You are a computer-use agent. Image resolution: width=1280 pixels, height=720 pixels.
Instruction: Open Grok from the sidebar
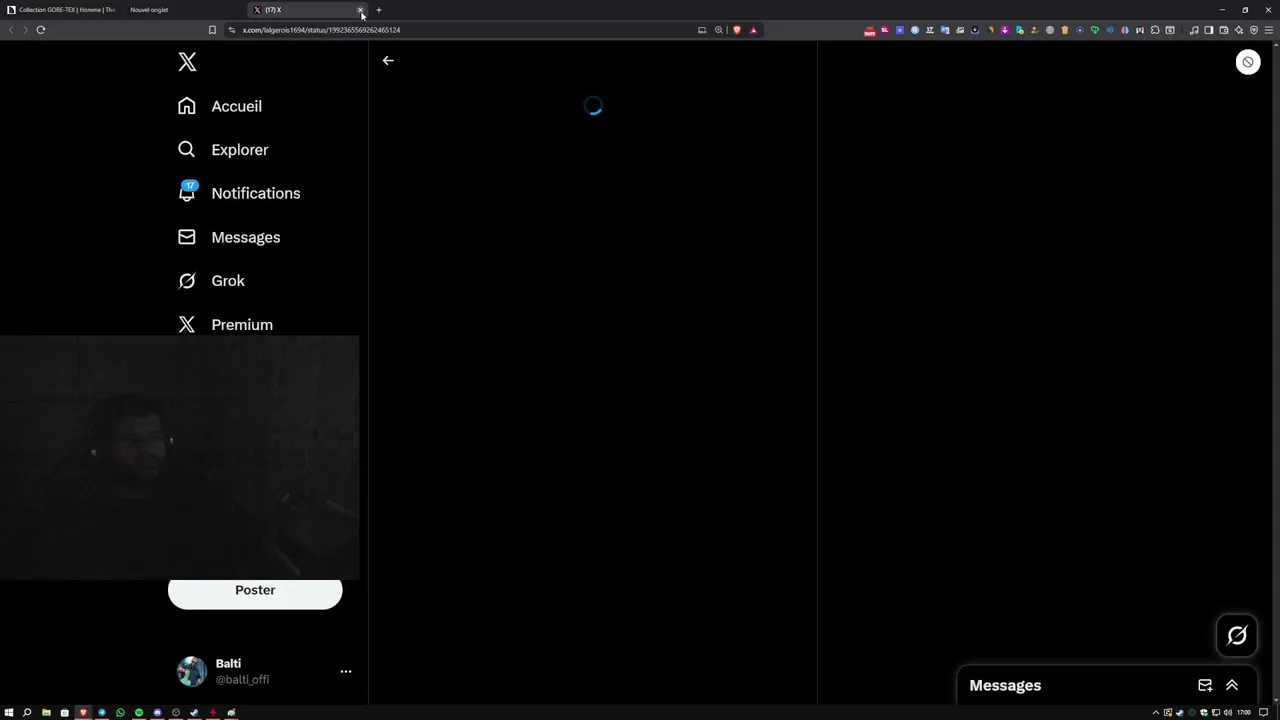(211, 281)
